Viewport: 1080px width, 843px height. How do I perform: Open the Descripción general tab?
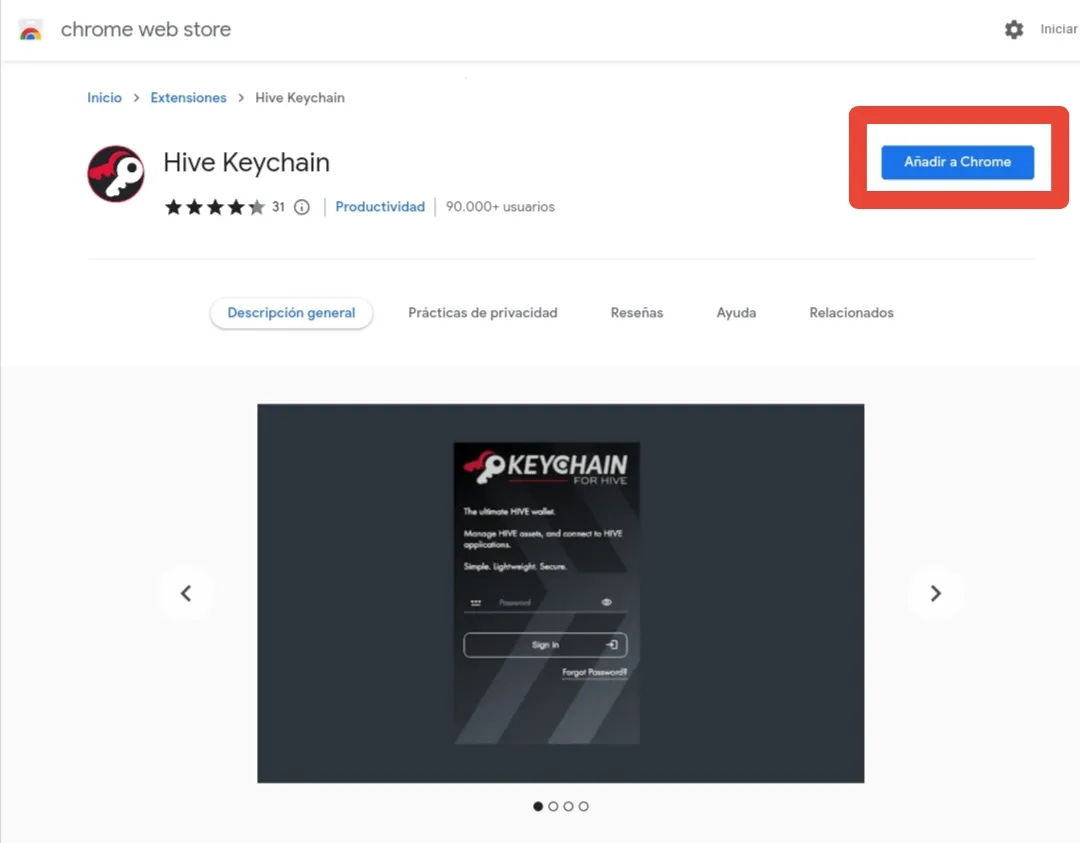(291, 313)
